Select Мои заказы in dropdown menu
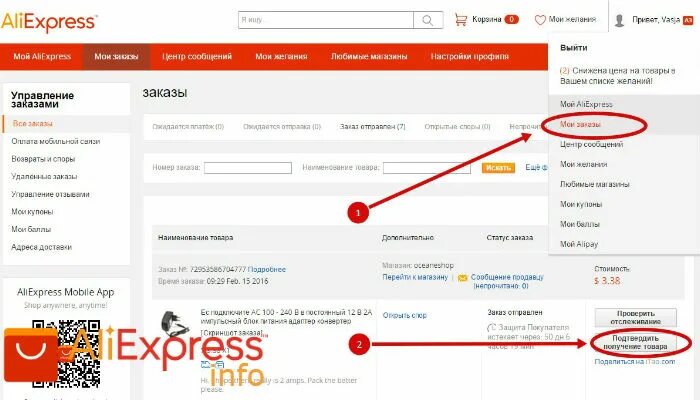Viewport: 700px width, 400px height. coord(580,124)
